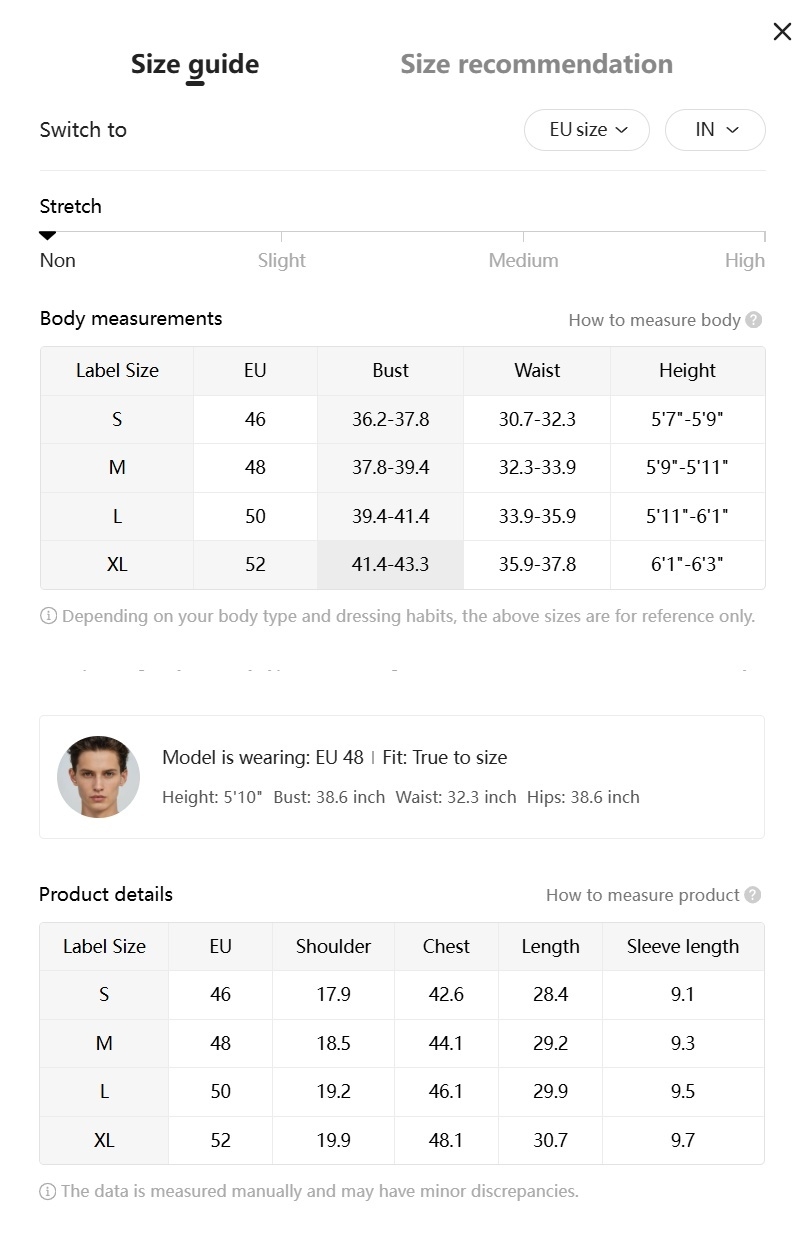Click the Sleeve length column header

(x=683, y=946)
